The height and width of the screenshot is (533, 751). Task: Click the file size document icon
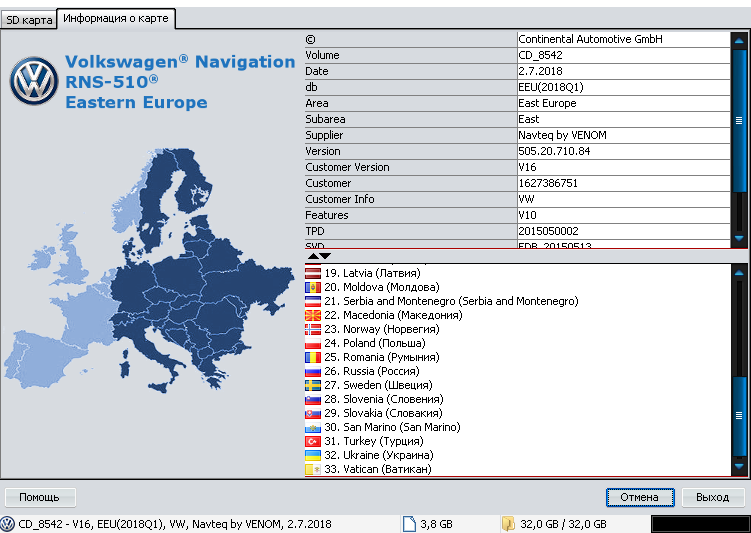pyautogui.click(x=409, y=524)
